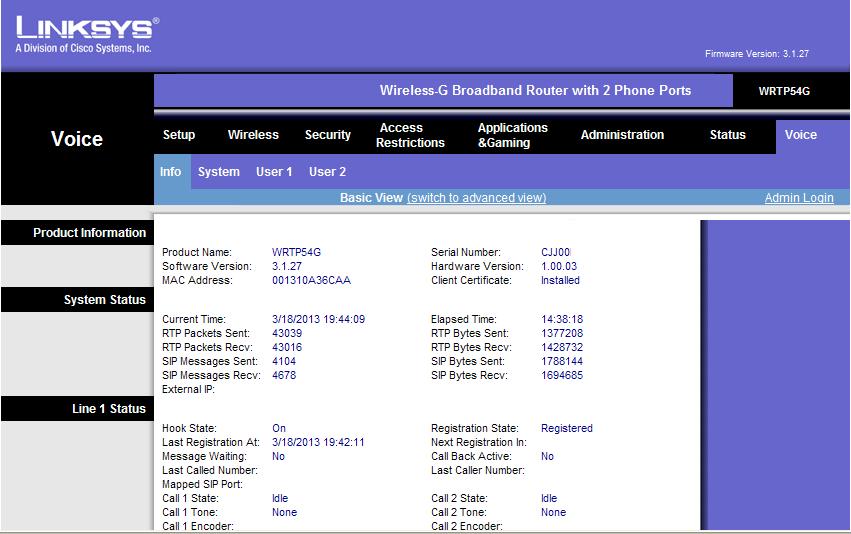Click the serial number value CJJ00
Viewport: 851px width, 534px height.
(556, 252)
